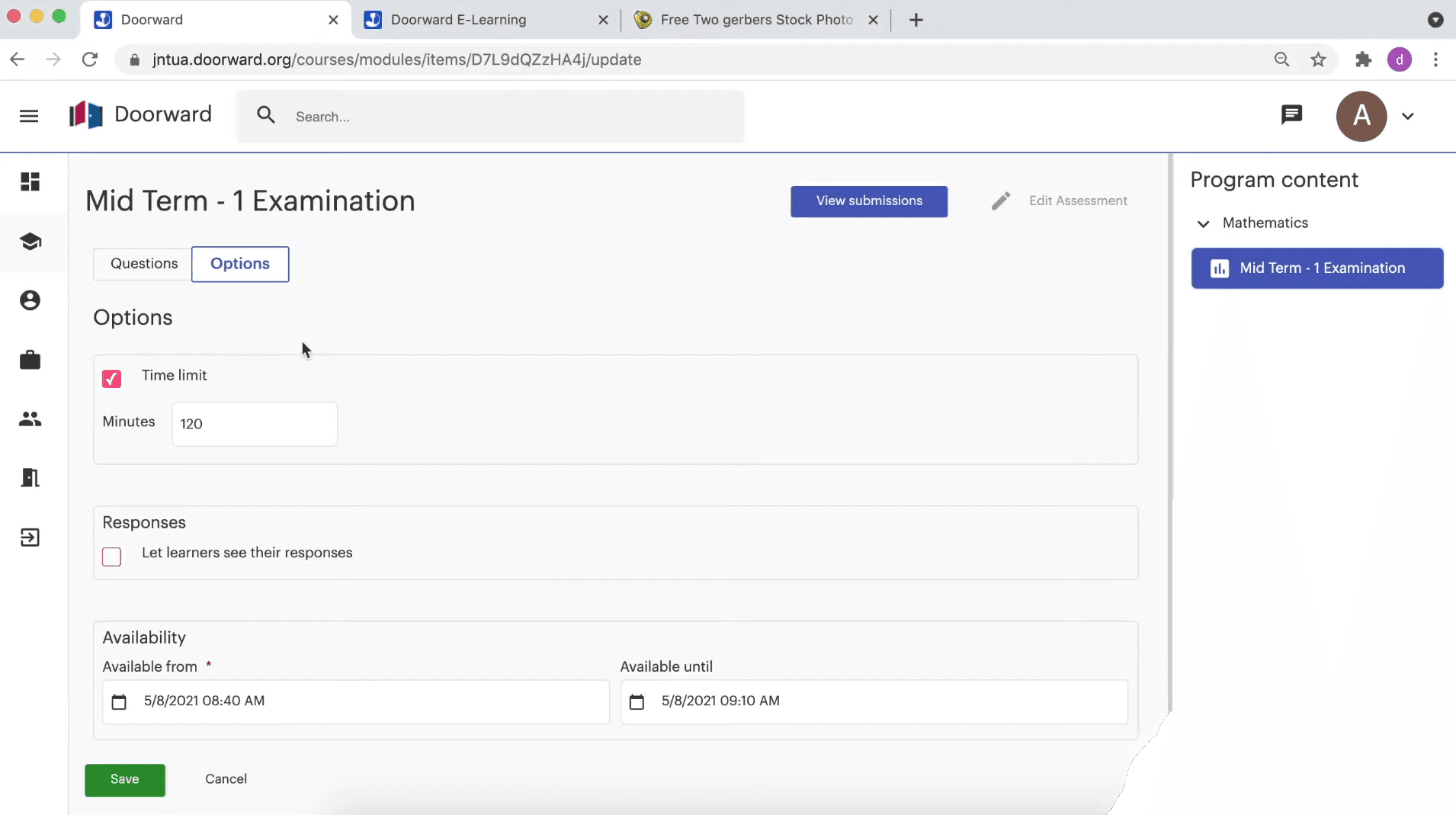Click the Edit Assessment pencil icon
The width and height of the screenshot is (1456, 815).
point(1001,201)
